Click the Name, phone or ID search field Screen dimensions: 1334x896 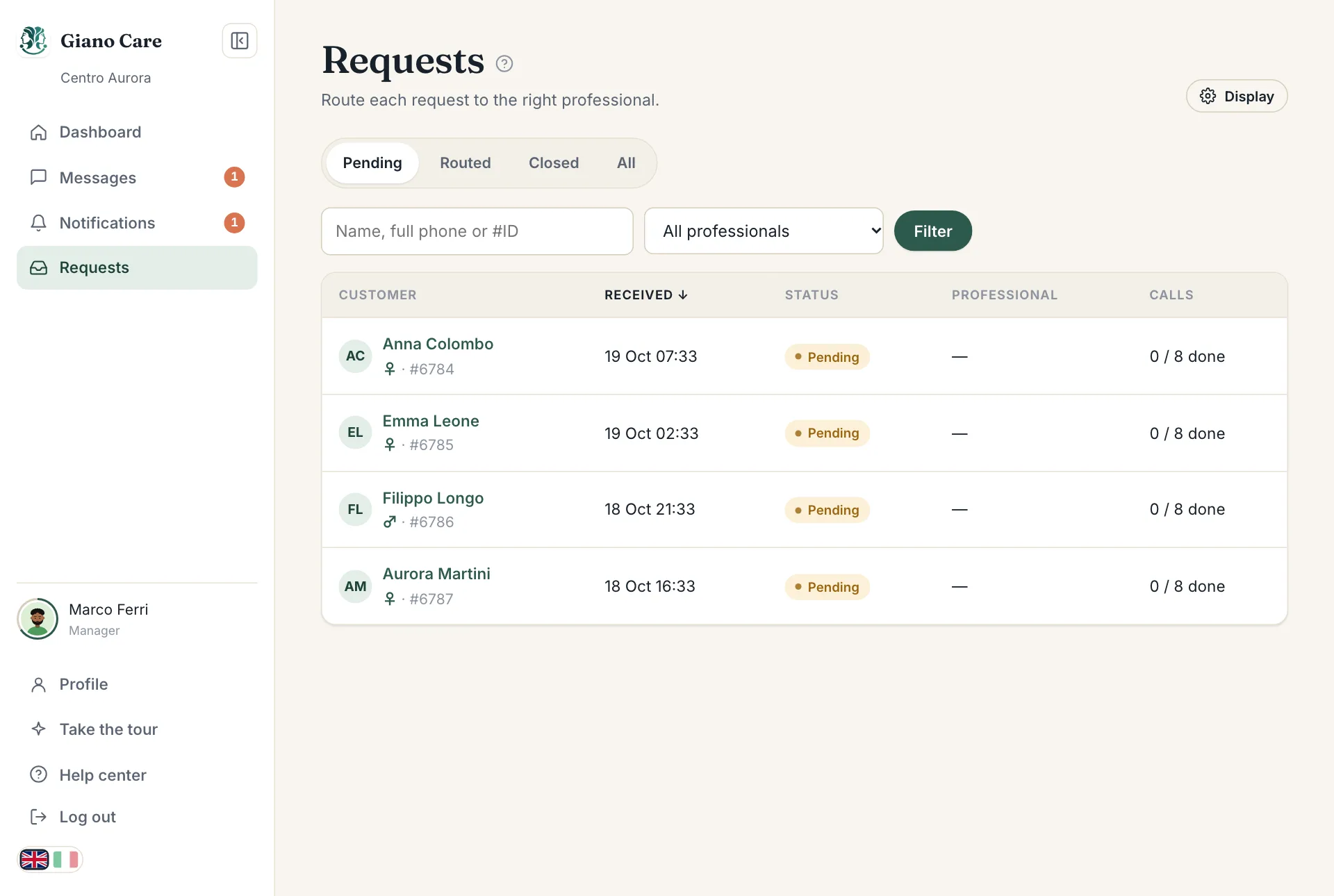pyautogui.click(x=477, y=231)
